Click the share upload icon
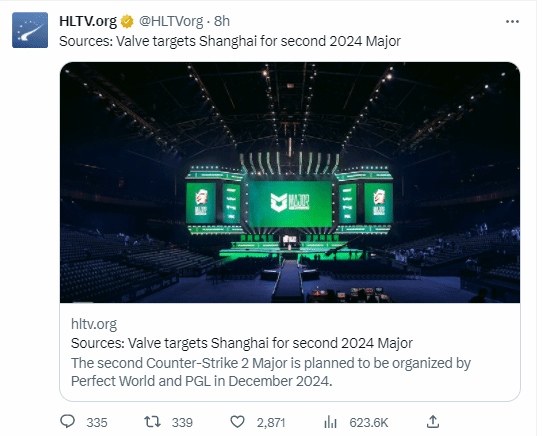 (x=433, y=421)
